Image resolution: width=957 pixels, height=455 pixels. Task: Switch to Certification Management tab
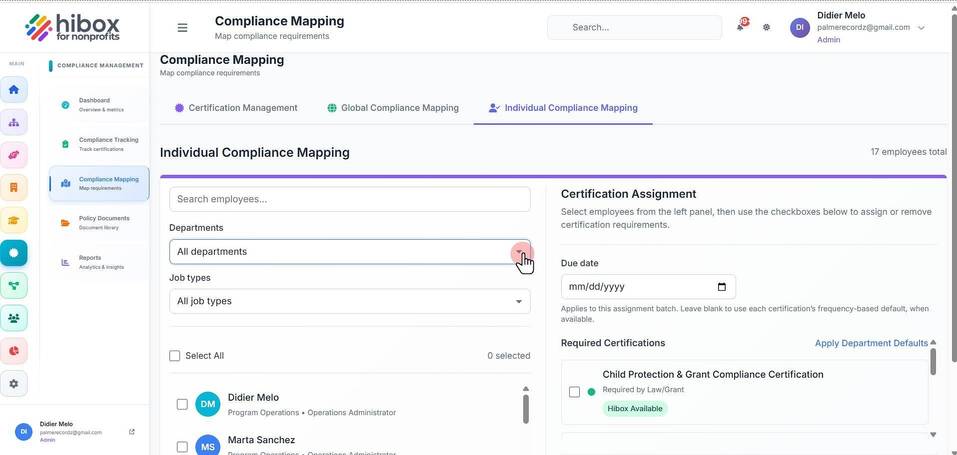pos(237,108)
